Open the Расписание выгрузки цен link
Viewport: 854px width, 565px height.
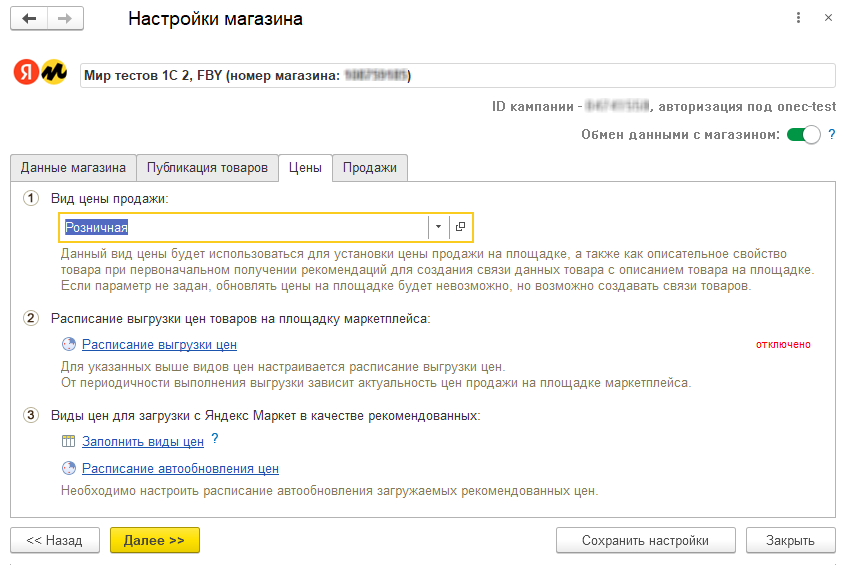[x=159, y=344]
